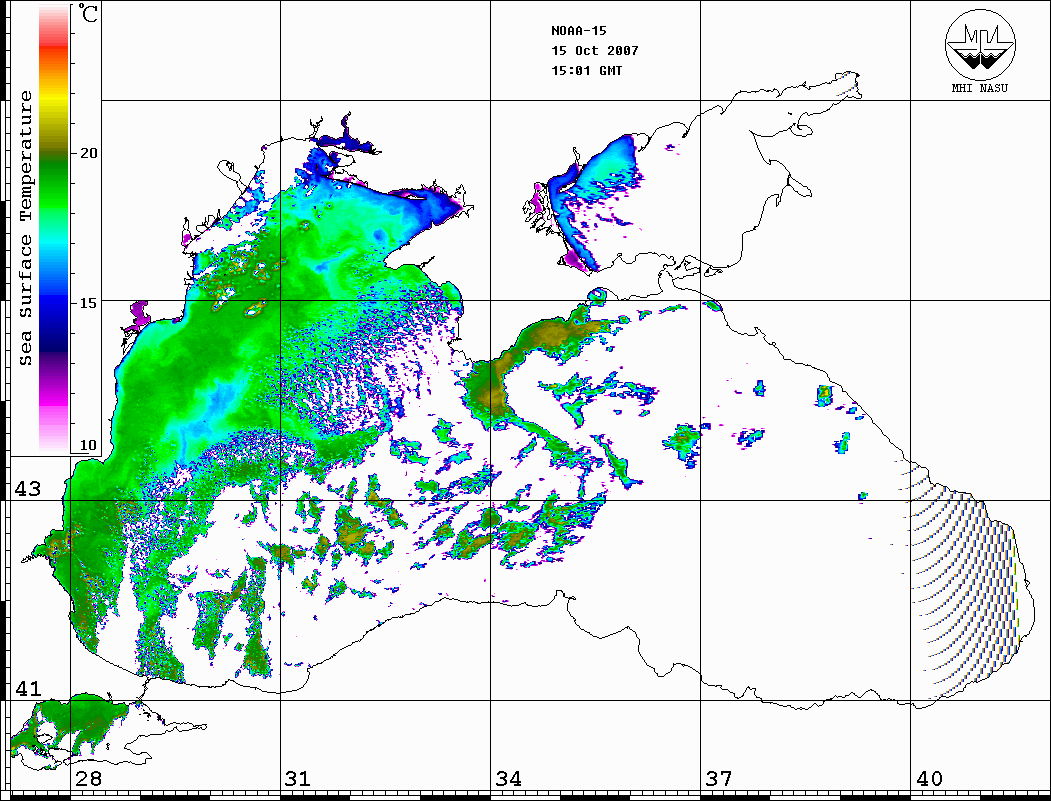Click the °C unit label
Viewport: 1051px width, 801px height.
point(88,14)
